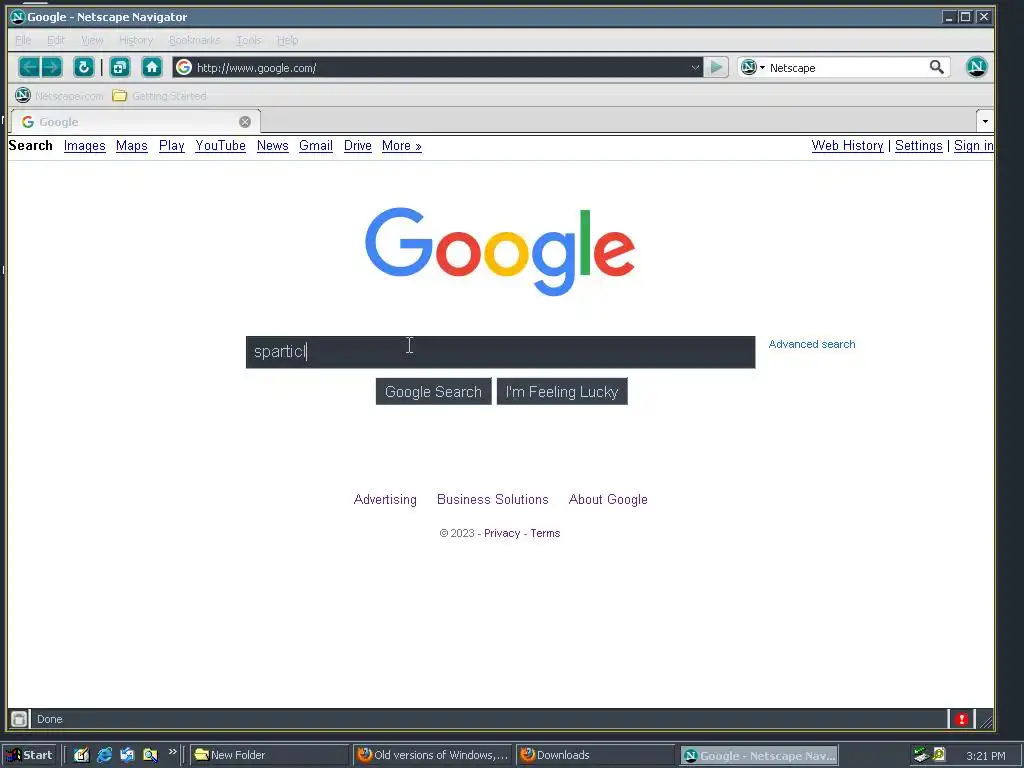The height and width of the screenshot is (768, 1024).
Task: Open the File menu
Action: pos(23,40)
